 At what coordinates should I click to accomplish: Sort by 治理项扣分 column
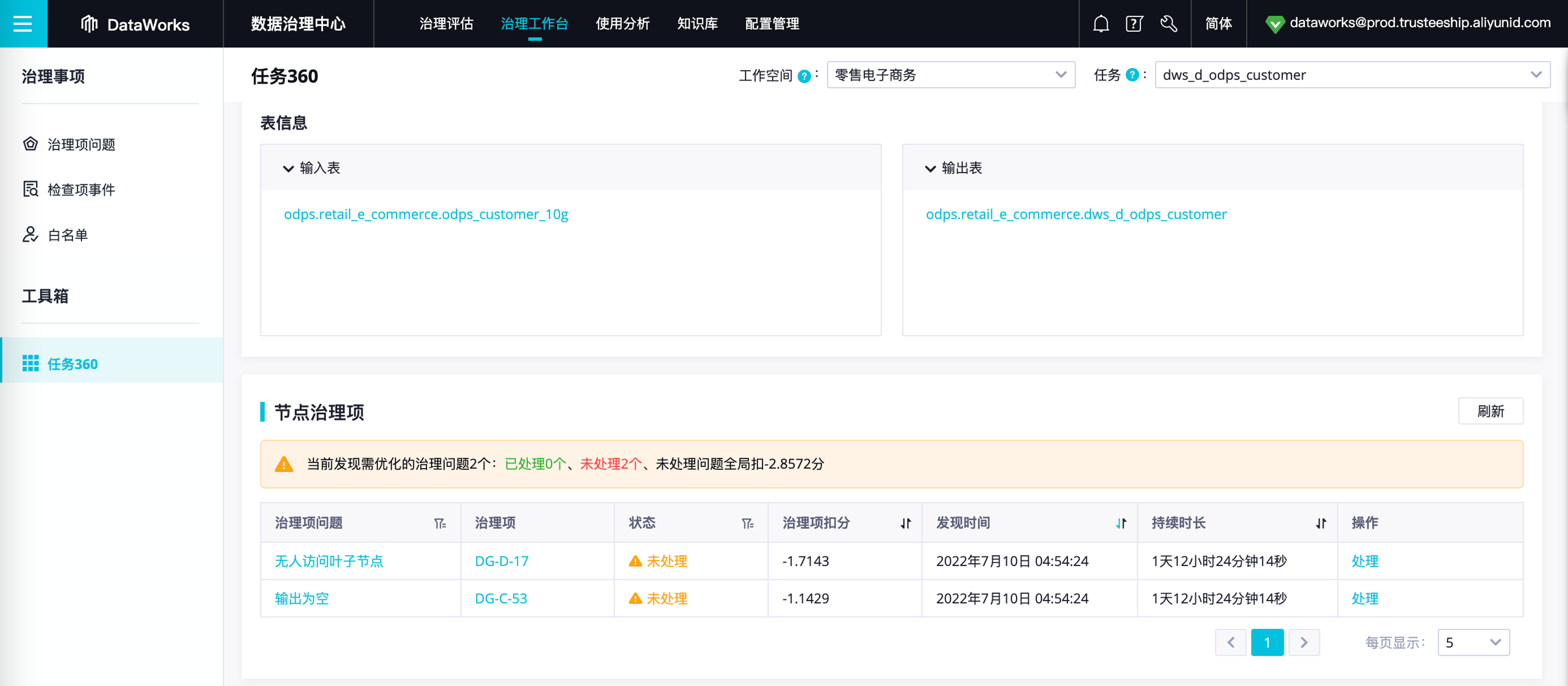[x=906, y=523]
